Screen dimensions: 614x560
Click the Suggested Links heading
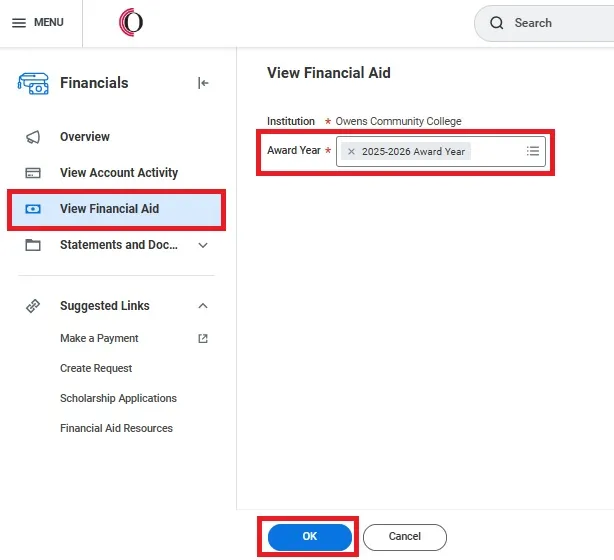[x=105, y=306]
